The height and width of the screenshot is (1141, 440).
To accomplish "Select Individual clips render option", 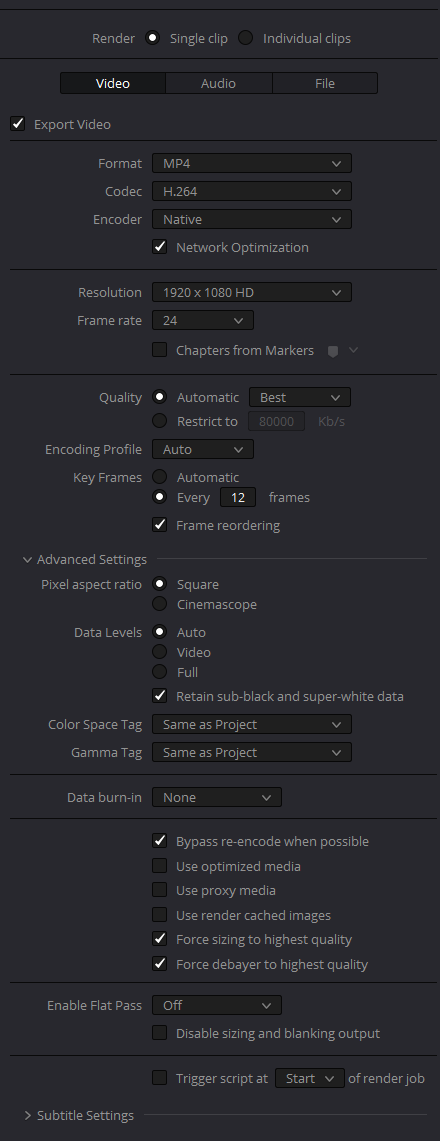I will tap(246, 38).
